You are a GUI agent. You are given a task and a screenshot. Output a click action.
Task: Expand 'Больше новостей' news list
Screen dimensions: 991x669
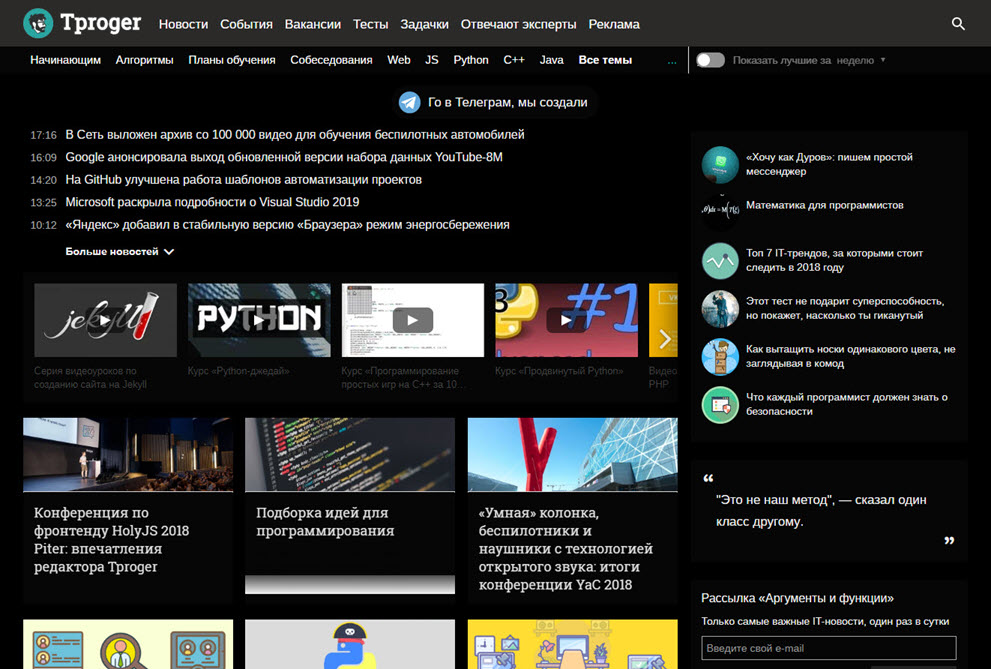click(119, 251)
